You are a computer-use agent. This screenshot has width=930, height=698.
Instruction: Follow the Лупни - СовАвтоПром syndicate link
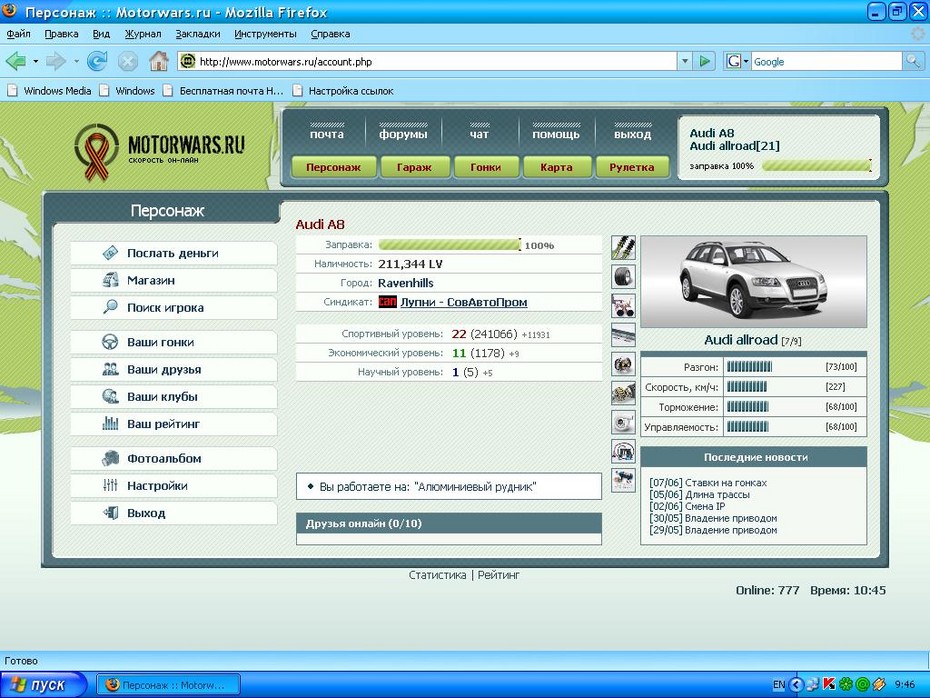tap(464, 302)
